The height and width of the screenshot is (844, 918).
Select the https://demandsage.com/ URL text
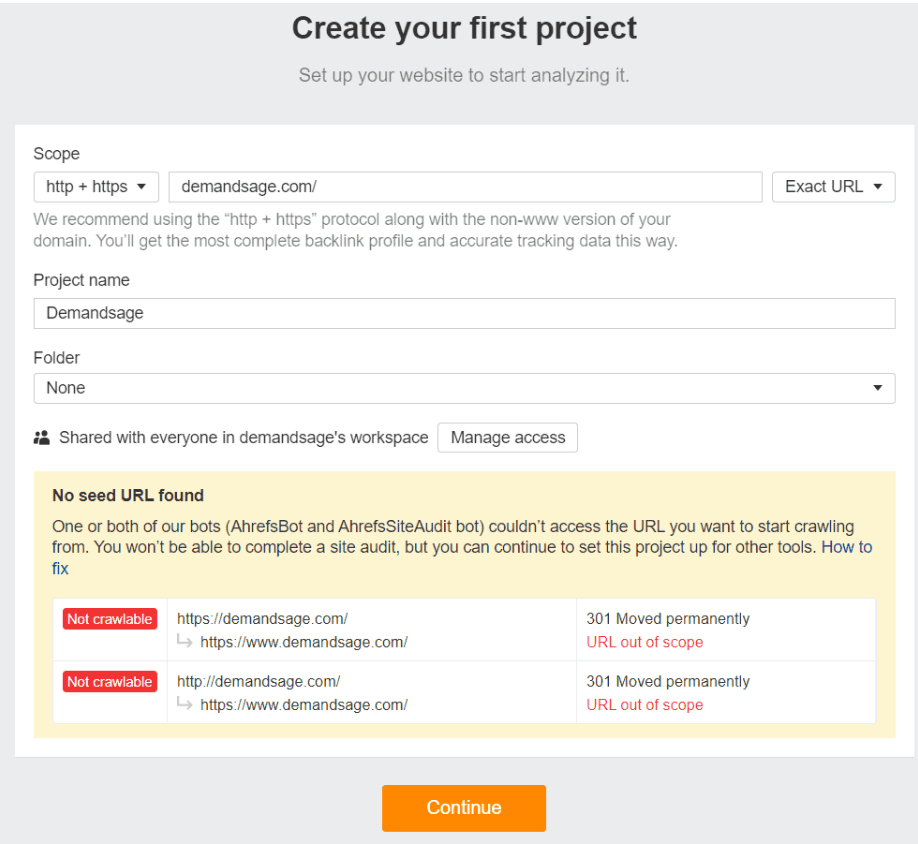point(262,619)
